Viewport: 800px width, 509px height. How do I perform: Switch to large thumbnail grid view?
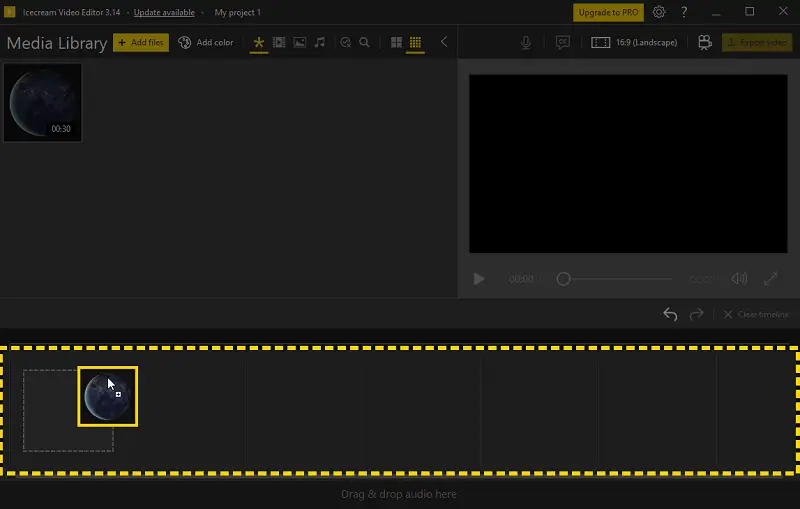pos(396,42)
